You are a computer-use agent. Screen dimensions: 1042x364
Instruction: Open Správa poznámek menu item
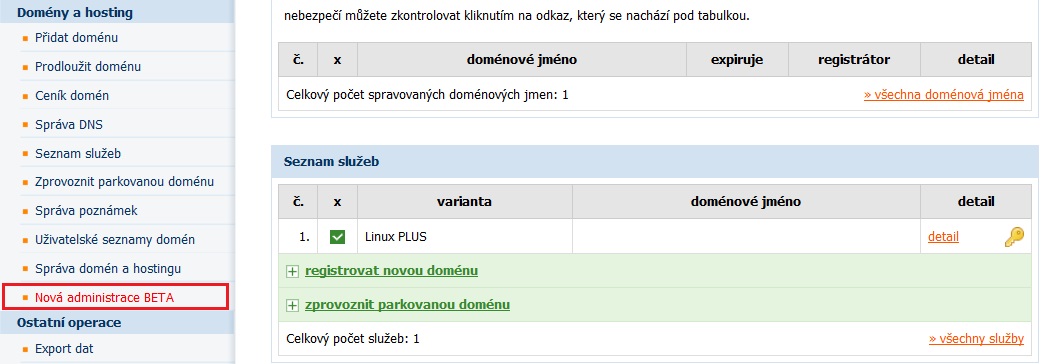(x=86, y=211)
